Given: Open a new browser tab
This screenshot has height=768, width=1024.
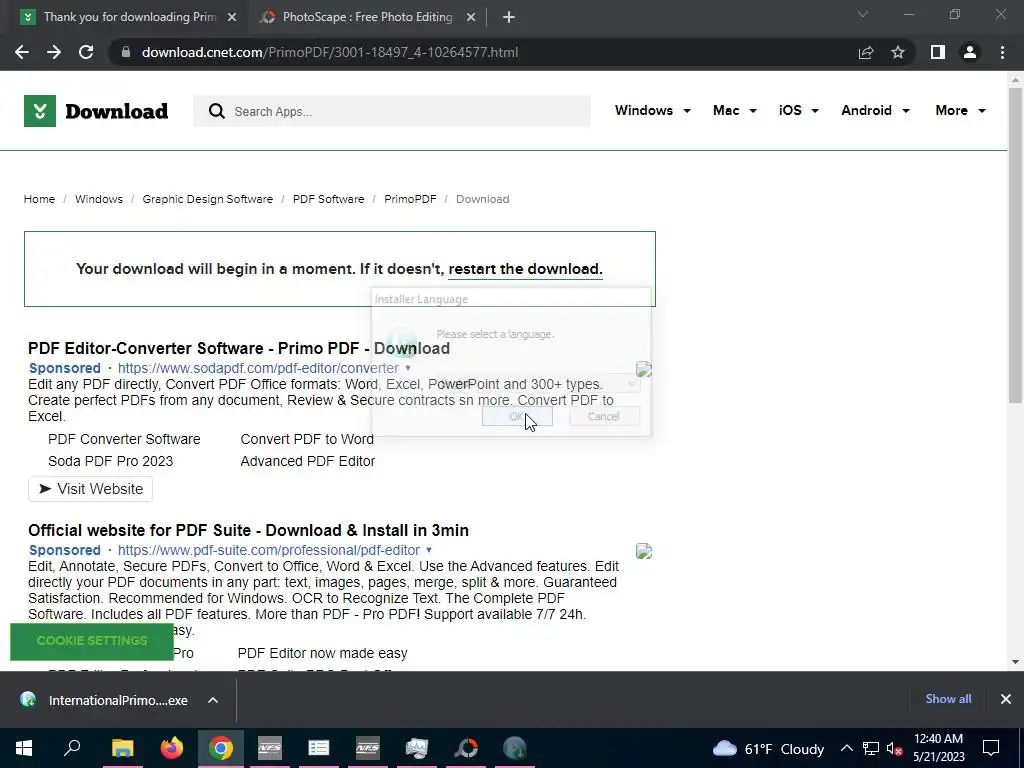Looking at the screenshot, I should click(509, 17).
